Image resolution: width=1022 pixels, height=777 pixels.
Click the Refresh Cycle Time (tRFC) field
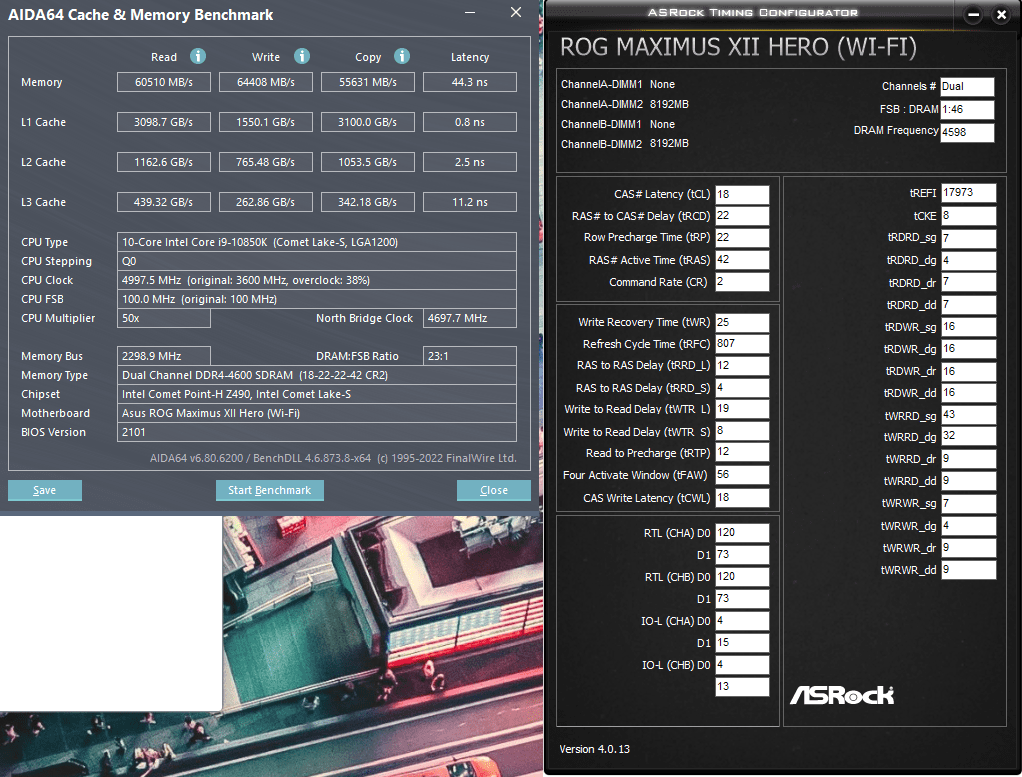(x=742, y=344)
